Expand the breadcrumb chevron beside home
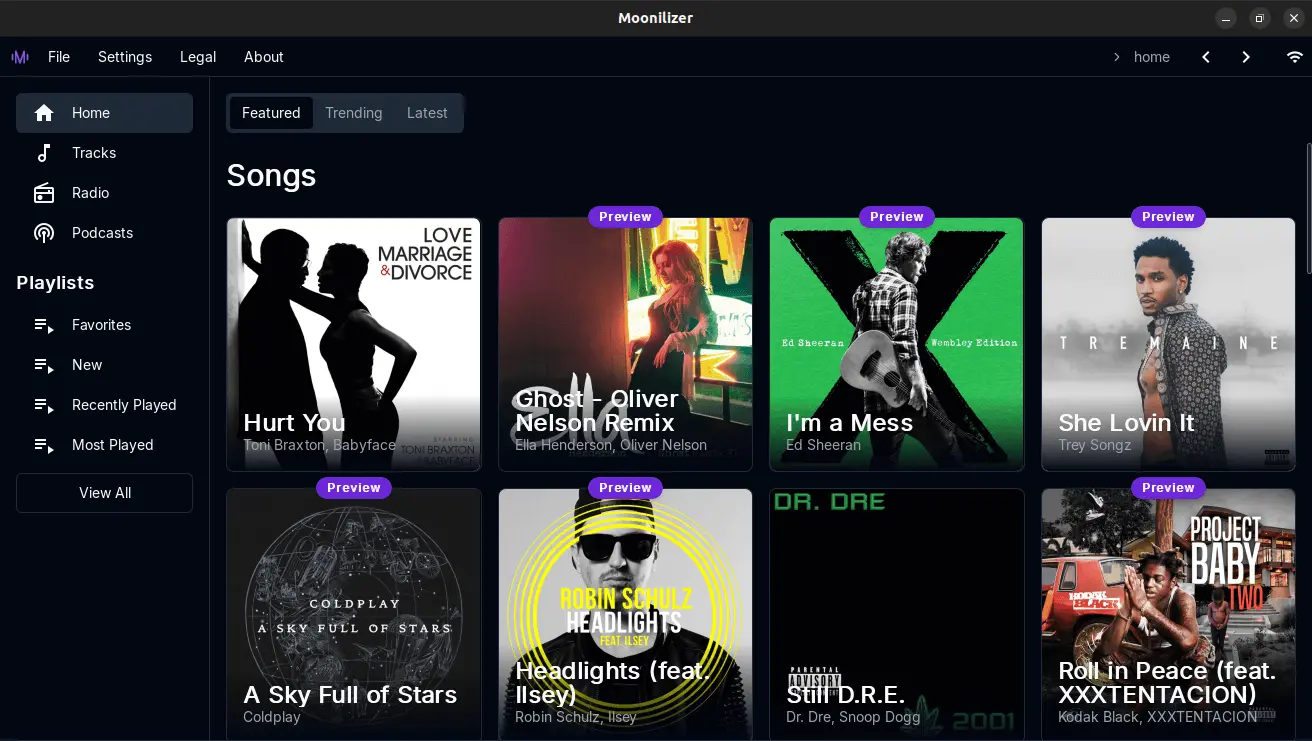 click(1117, 57)
